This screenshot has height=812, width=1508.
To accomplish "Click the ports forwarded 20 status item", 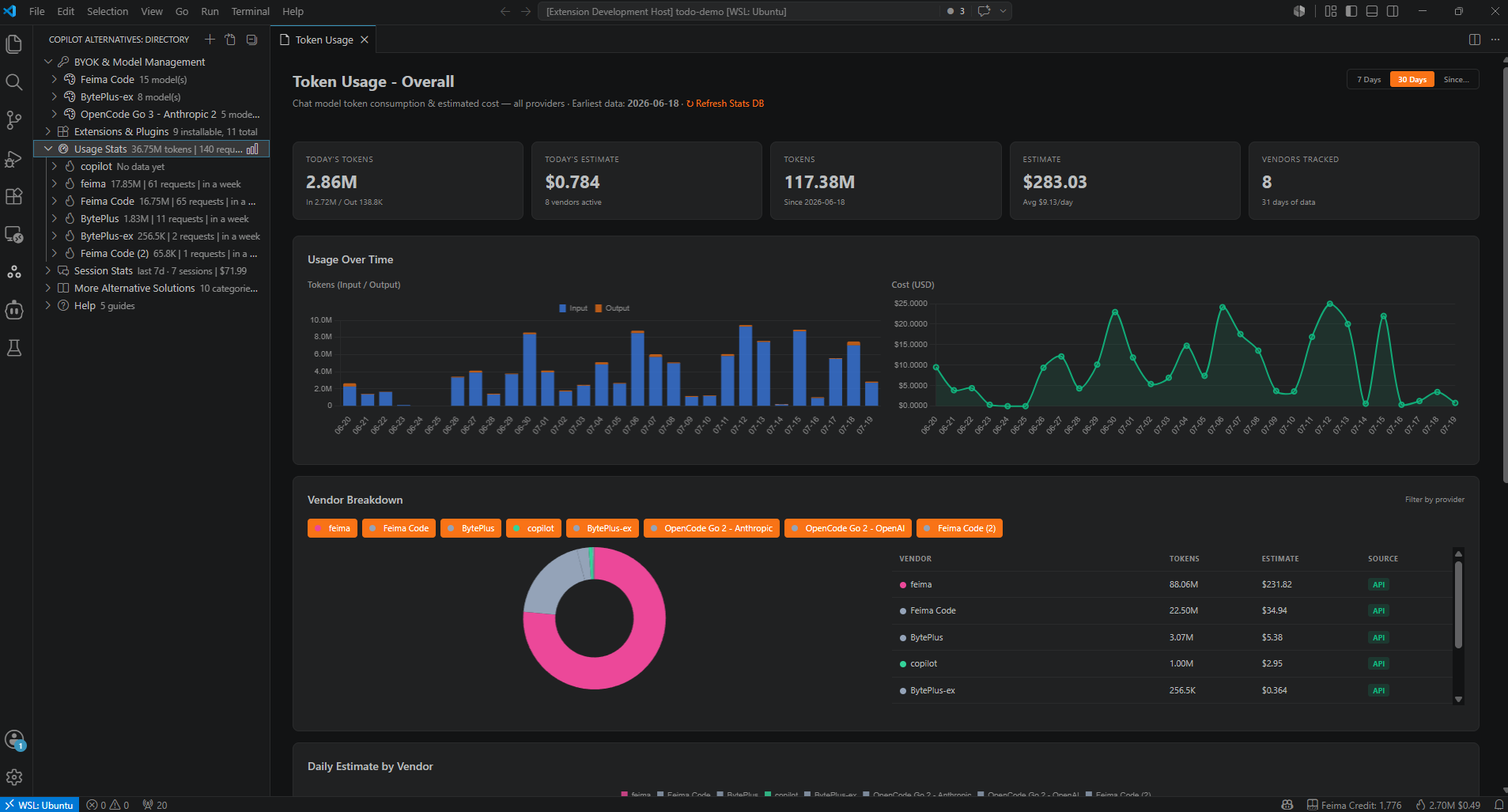I will pos(155,805).
